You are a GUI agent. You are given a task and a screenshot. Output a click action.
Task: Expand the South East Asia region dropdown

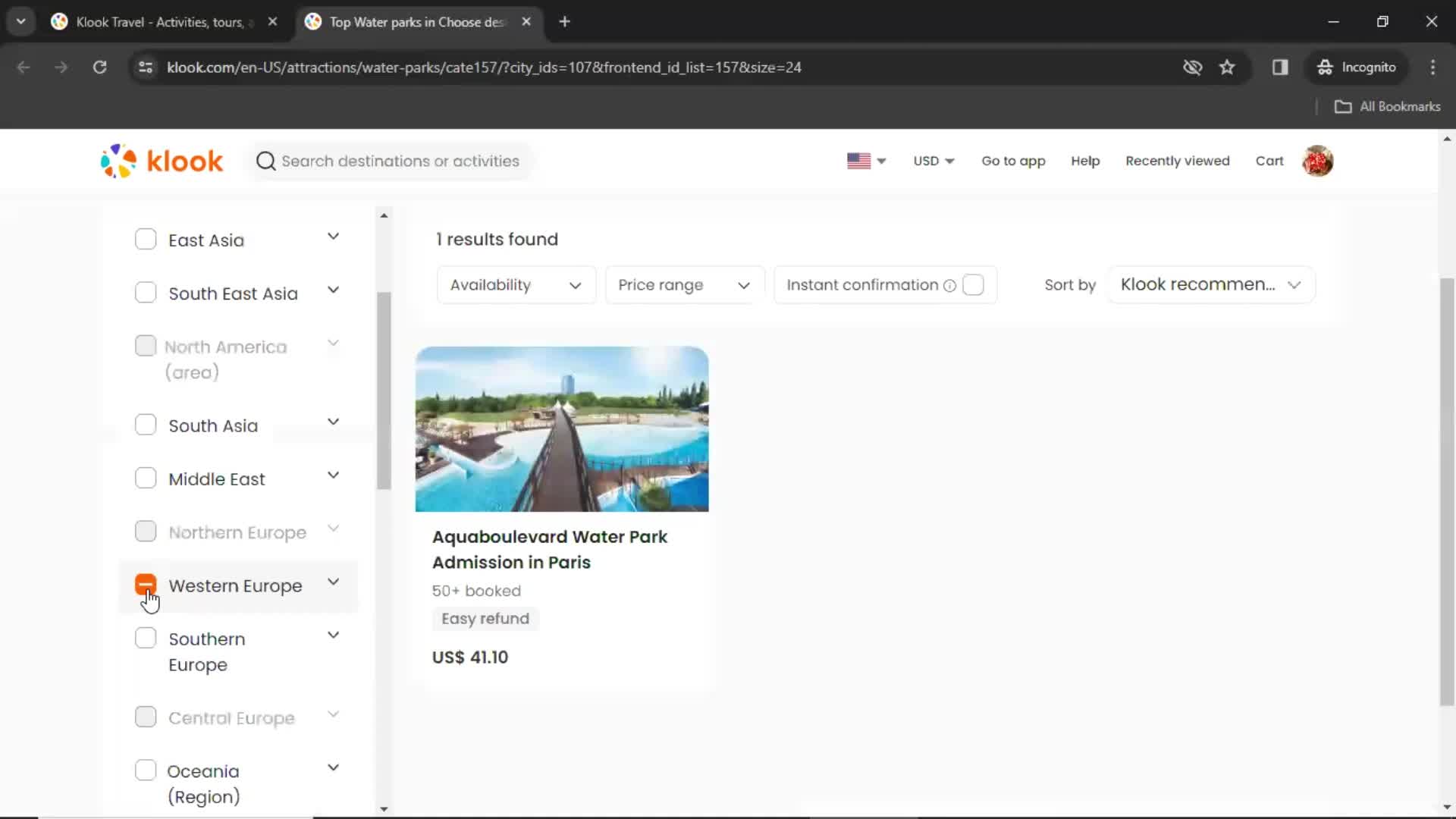(x=334, y=293)
